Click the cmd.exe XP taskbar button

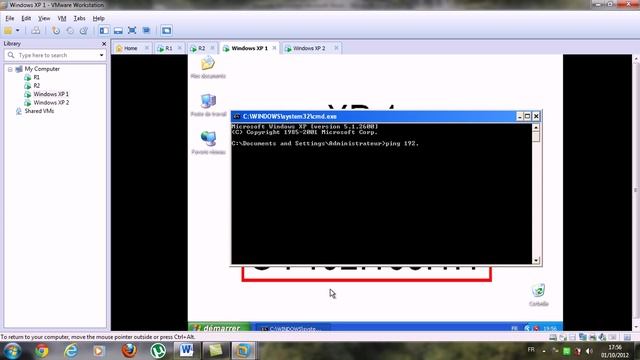(x=293, y=328)
